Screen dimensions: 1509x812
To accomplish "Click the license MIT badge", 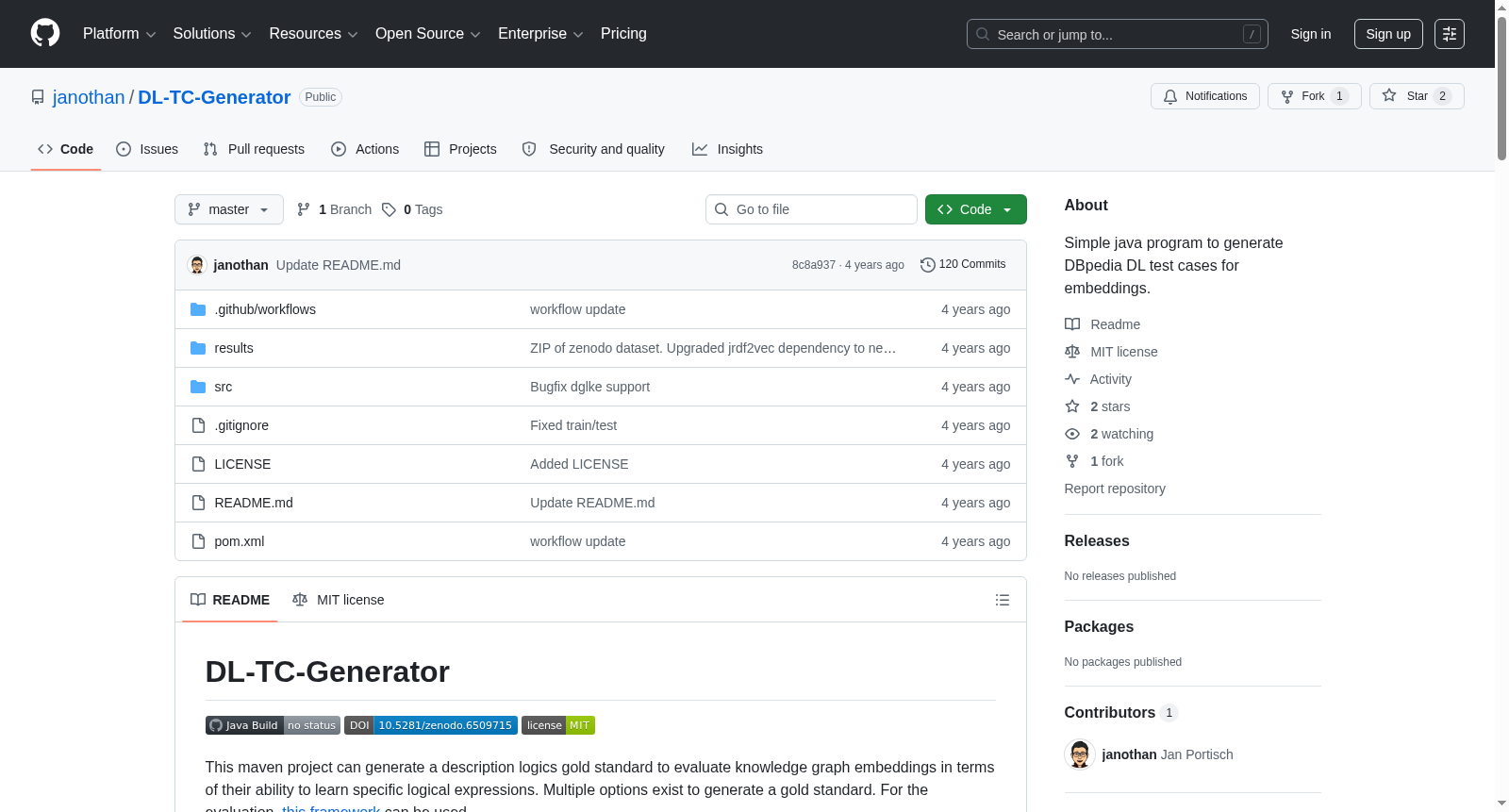I will [x=558, y=725].
